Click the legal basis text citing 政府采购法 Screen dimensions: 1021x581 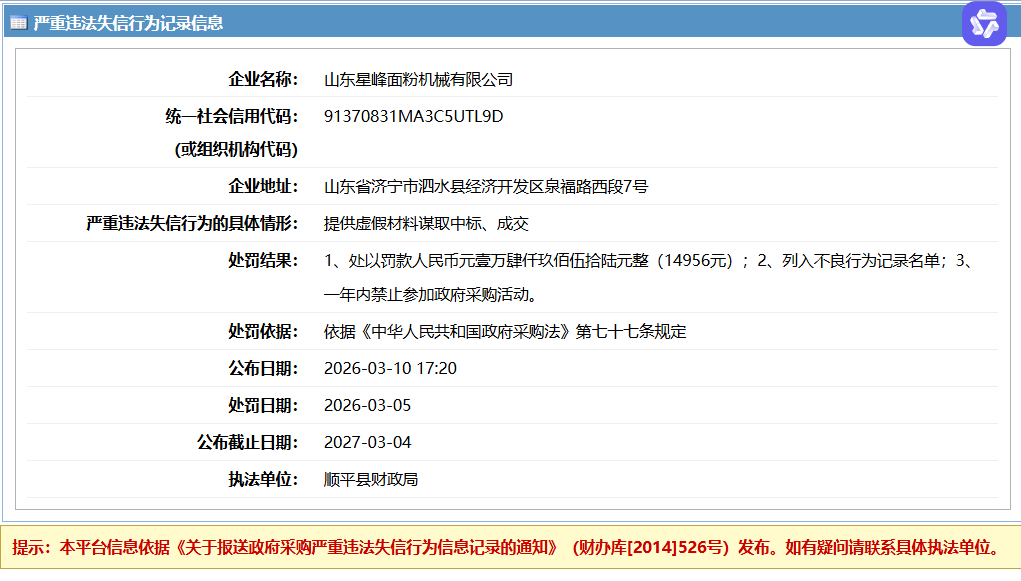click(505, 331)
